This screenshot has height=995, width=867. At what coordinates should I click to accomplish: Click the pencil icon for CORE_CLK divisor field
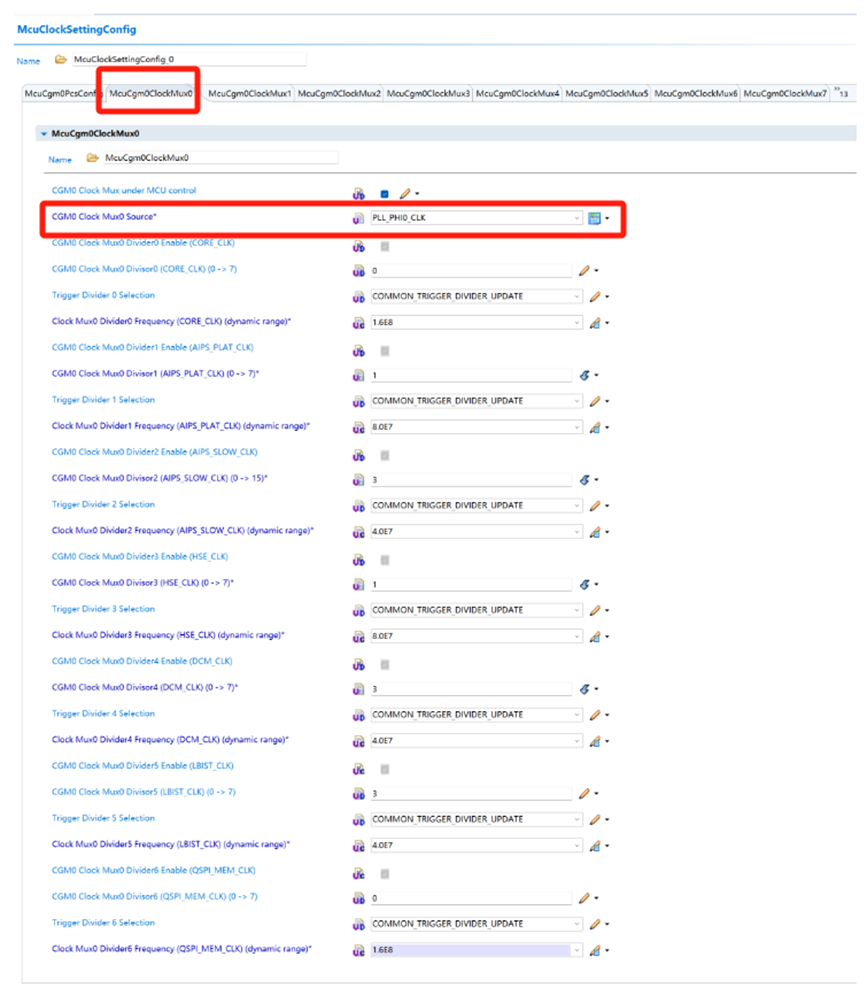pos(585,270)
